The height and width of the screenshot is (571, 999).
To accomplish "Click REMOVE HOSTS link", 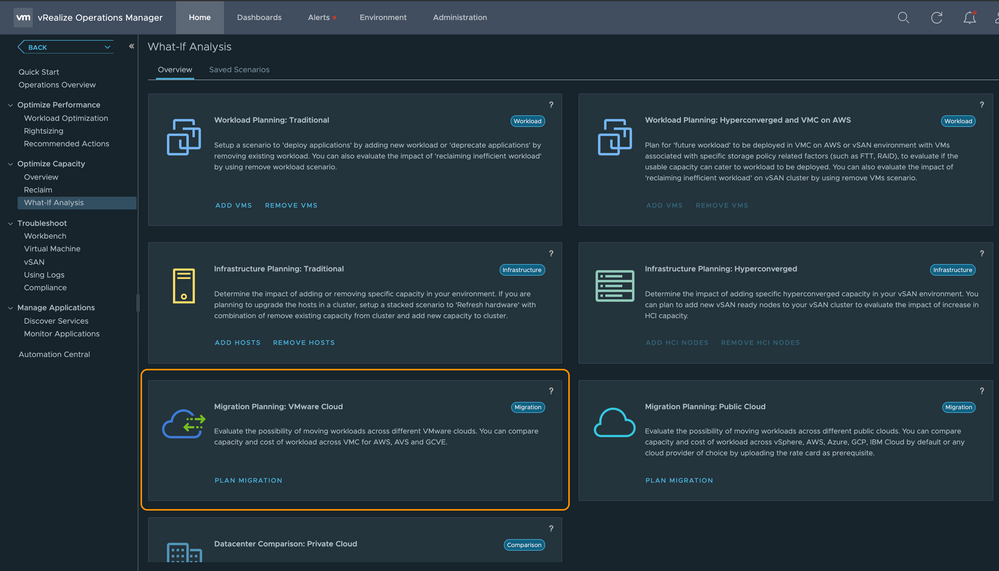I will coord(304,342).
